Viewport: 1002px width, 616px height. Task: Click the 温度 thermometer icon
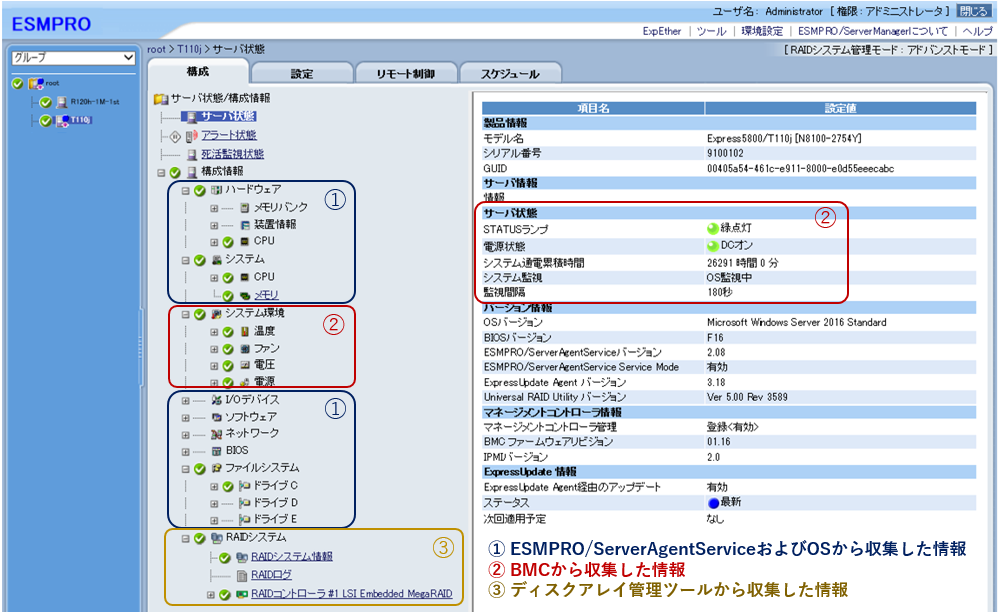coord(245,332)
